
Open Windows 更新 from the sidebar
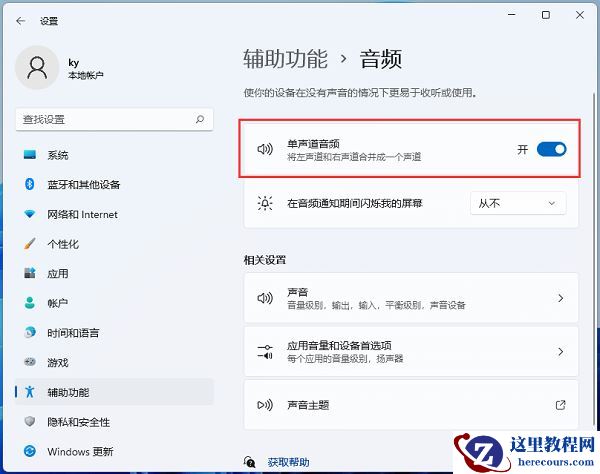point(114,451)
